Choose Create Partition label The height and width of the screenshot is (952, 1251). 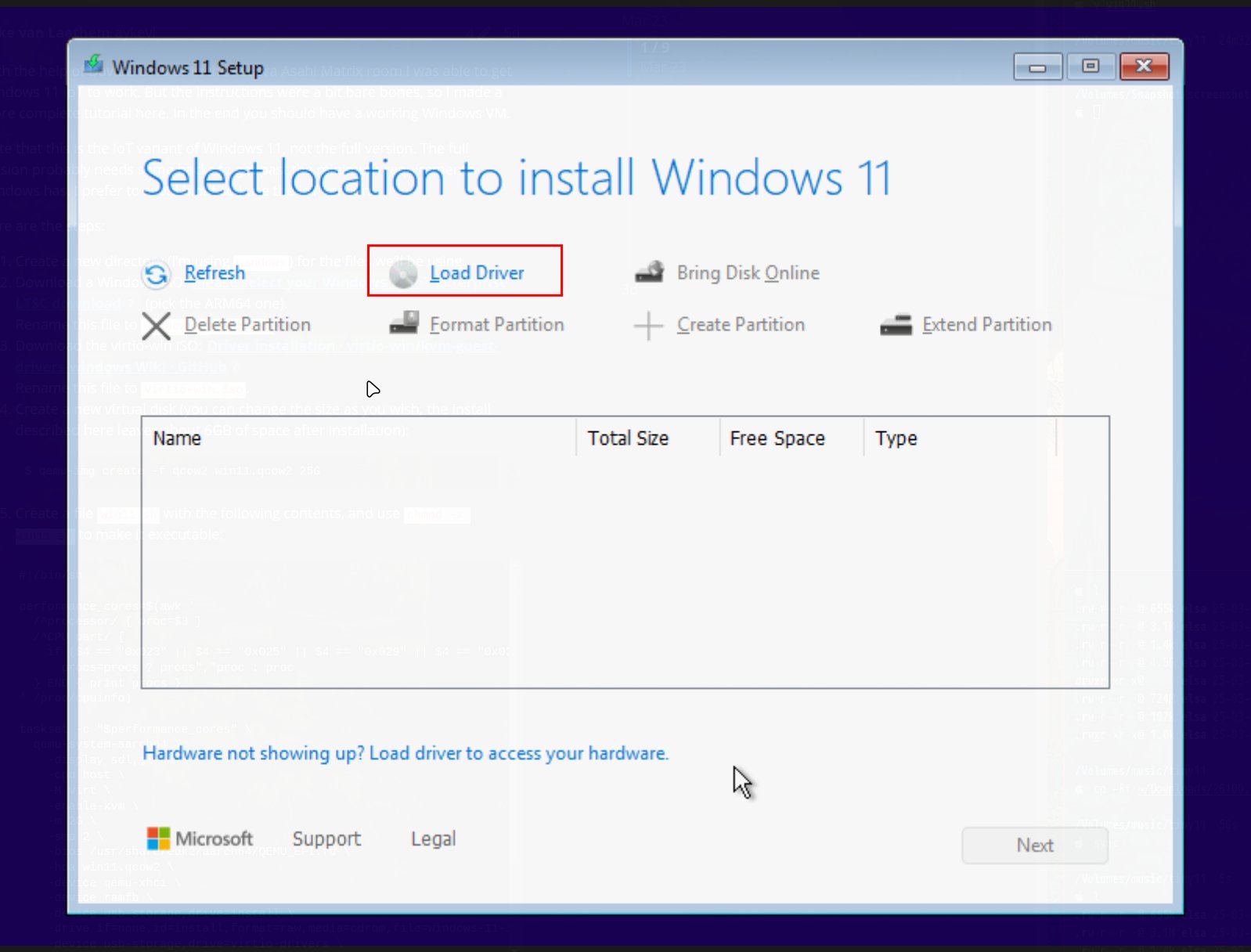pyautogui.click(x=741, y=325)
